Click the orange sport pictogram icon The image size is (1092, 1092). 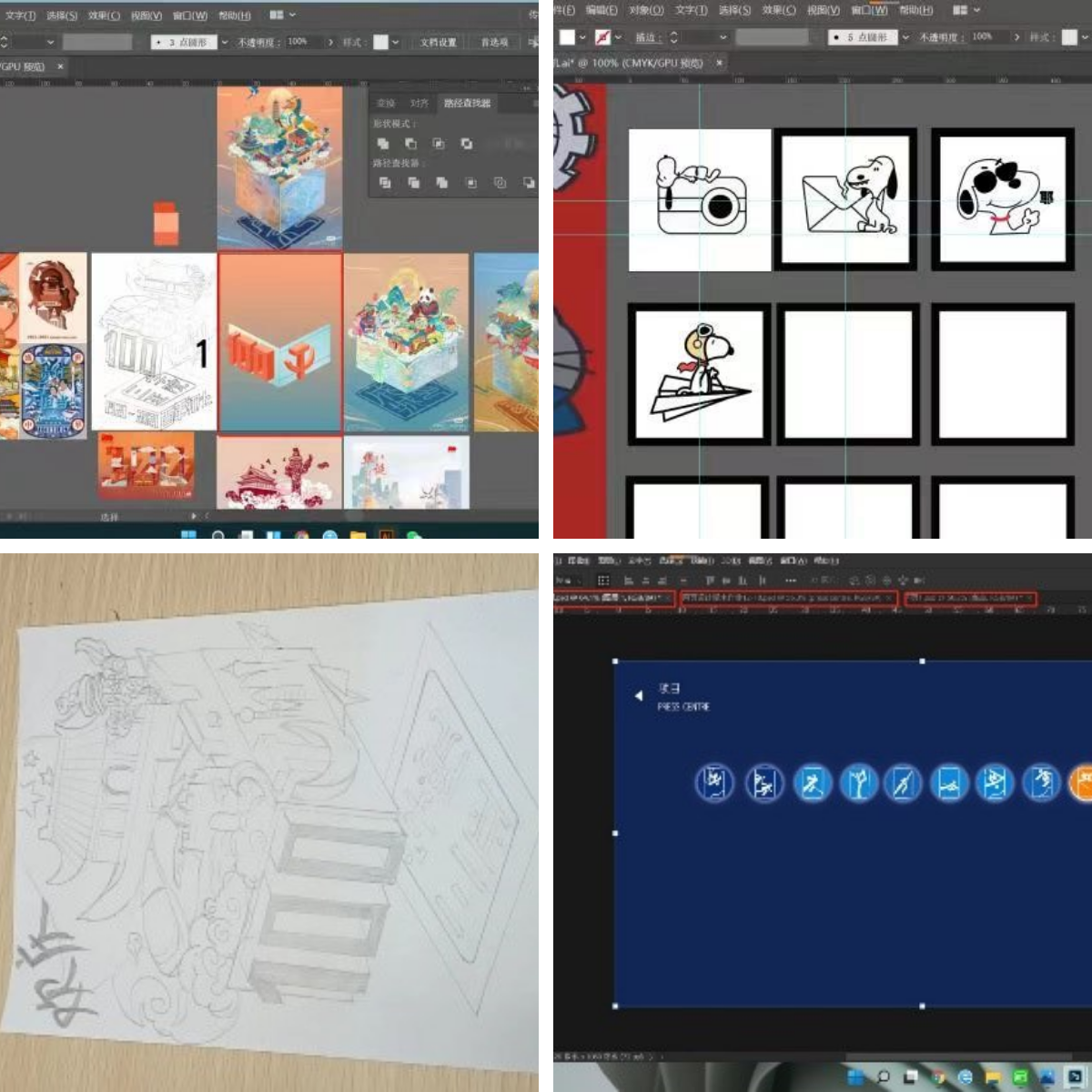pos(1081,783)
